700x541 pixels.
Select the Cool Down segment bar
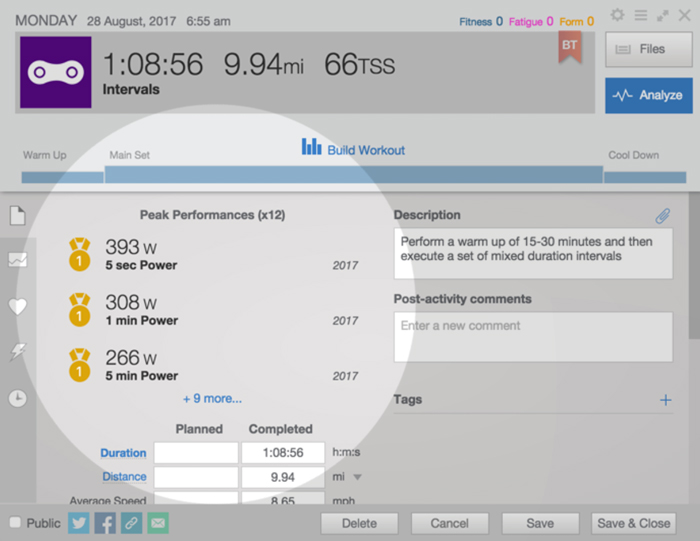click(645, 177)
